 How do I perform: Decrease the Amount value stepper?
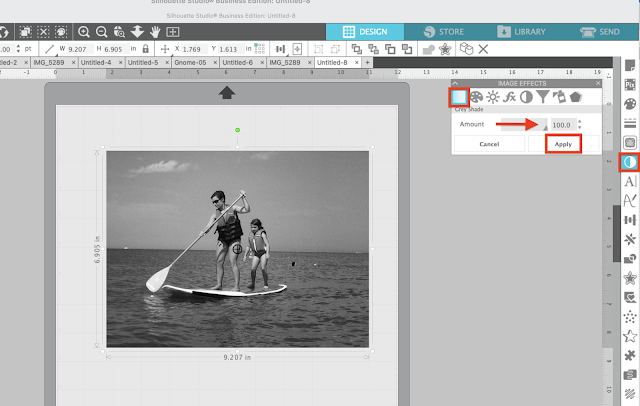[x=580, y=128]
